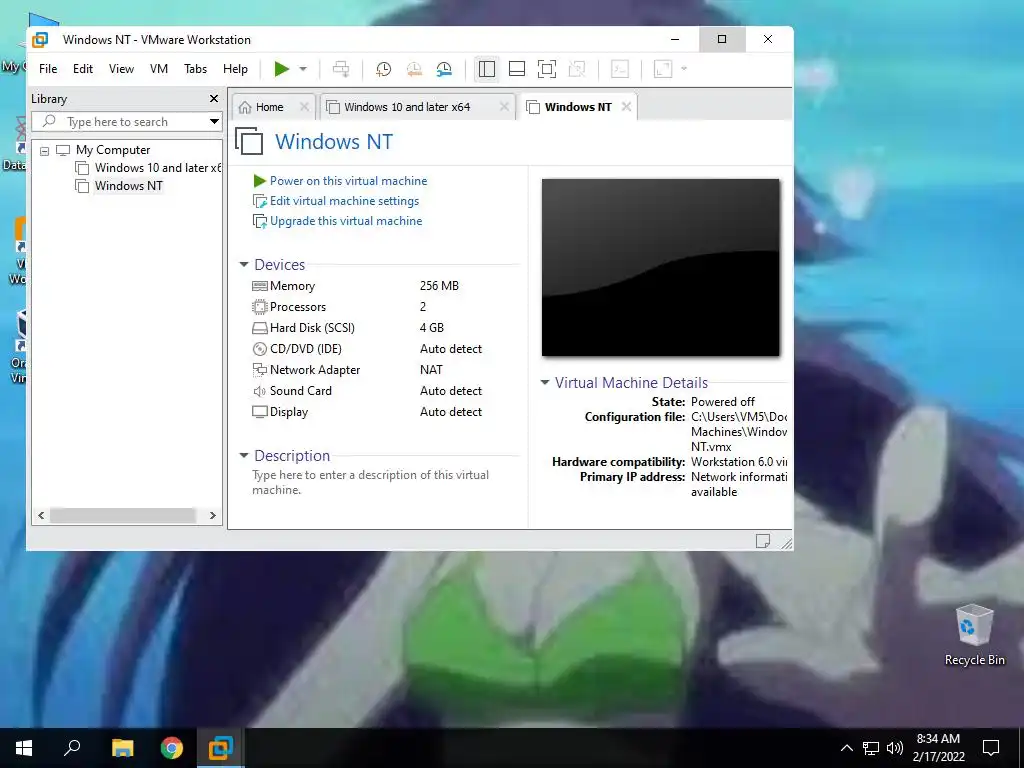
Task: Click the Sound Card device icon
Action: point(260,391)
